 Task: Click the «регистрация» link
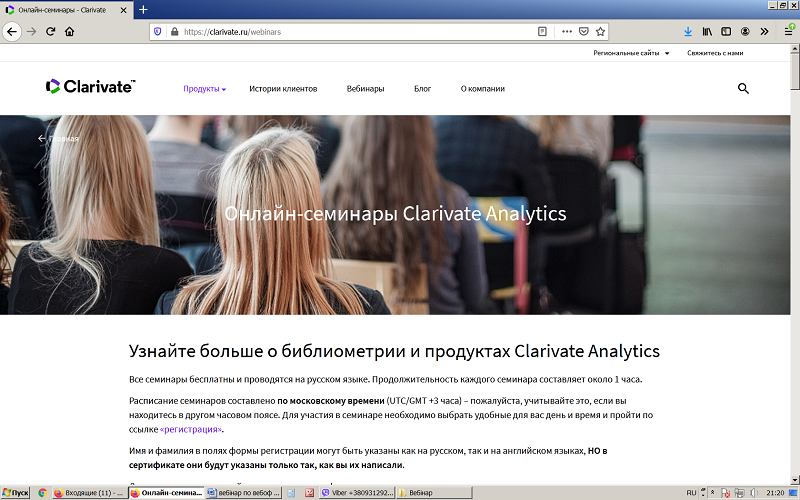pyautogui.click(x=191, y=429)
